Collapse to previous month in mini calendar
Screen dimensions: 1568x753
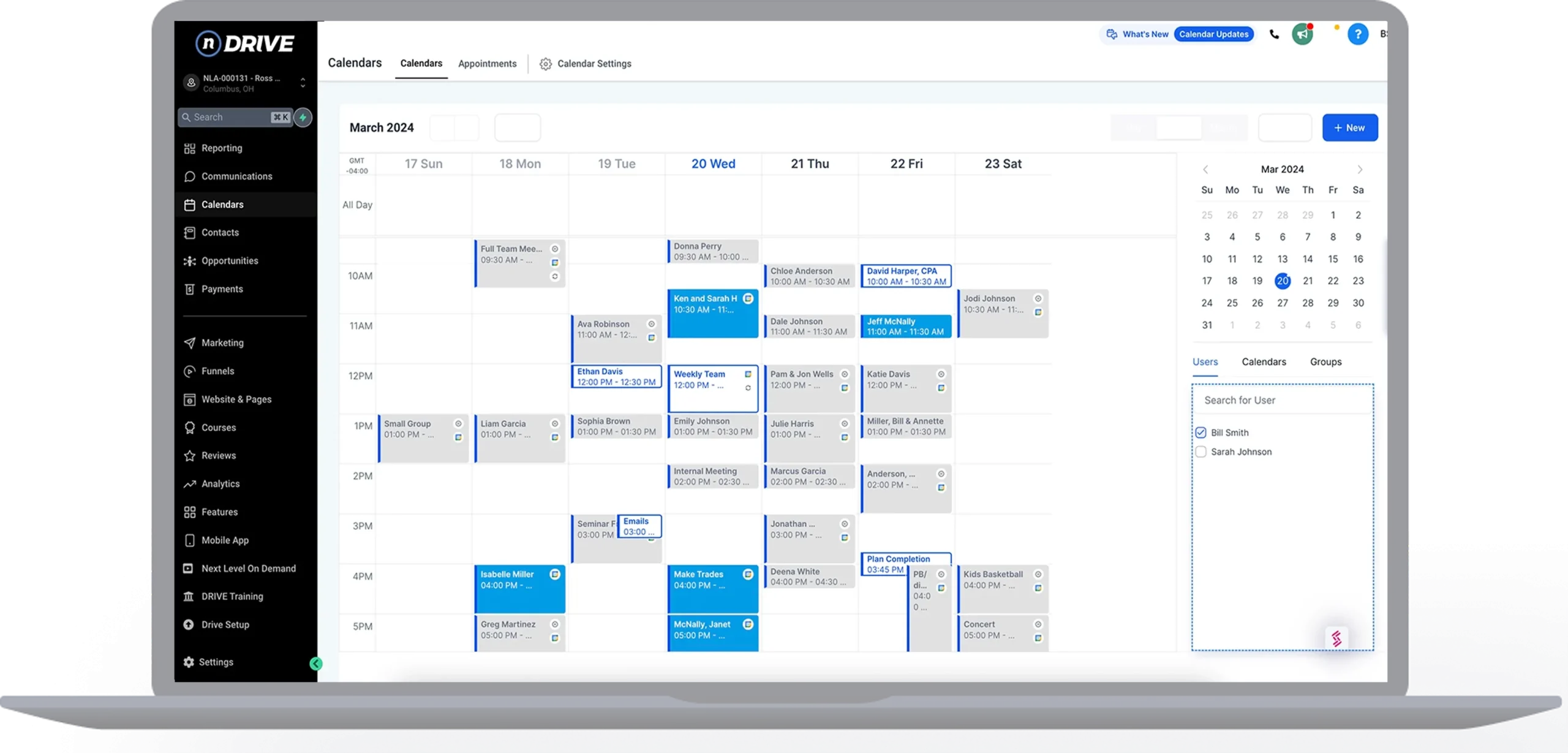point(1206,169)
